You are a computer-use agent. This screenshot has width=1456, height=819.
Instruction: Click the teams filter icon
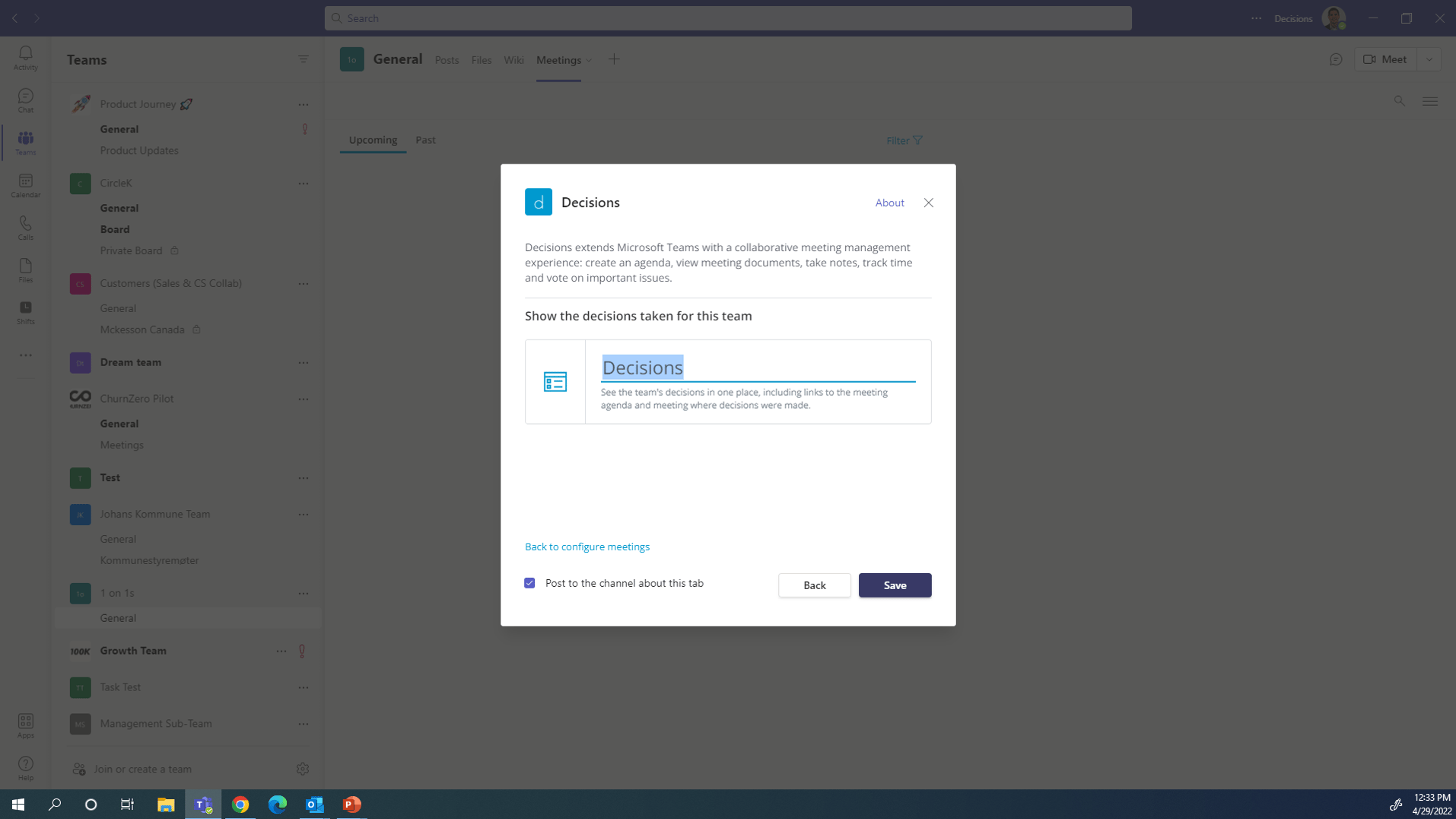[303, 59]
